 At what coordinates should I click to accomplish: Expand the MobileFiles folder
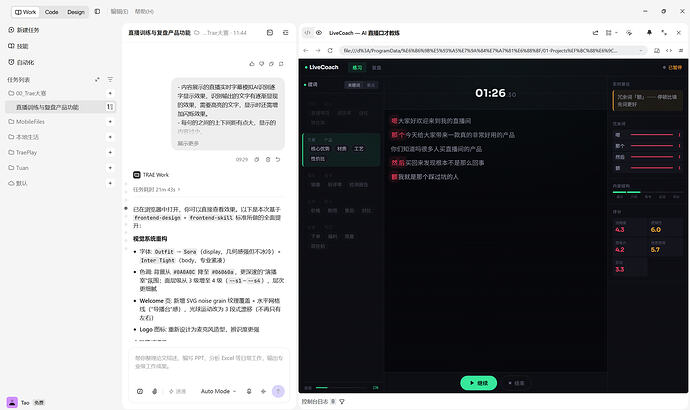tap(26, 121)
